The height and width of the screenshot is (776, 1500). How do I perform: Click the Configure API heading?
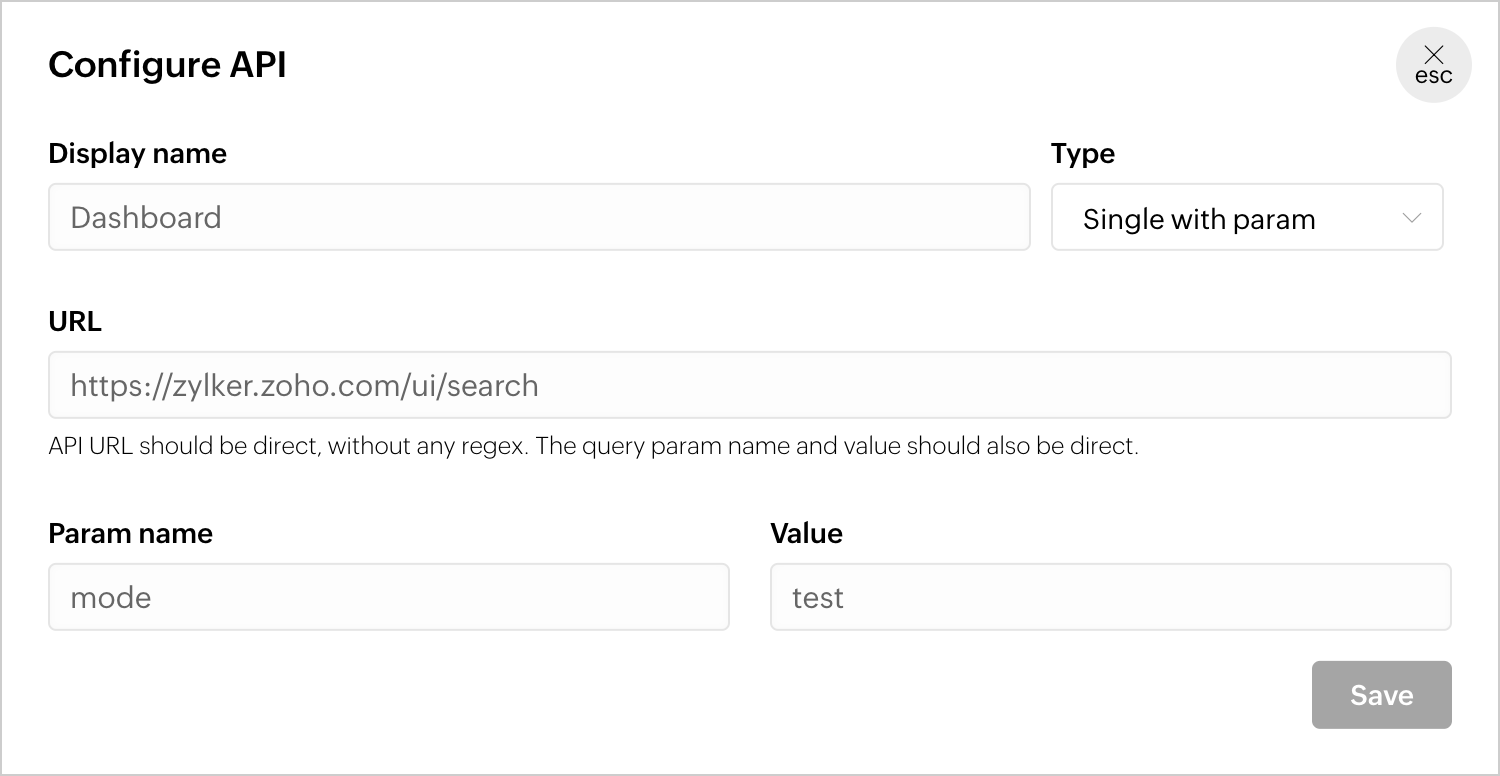[x=167, y=65]
